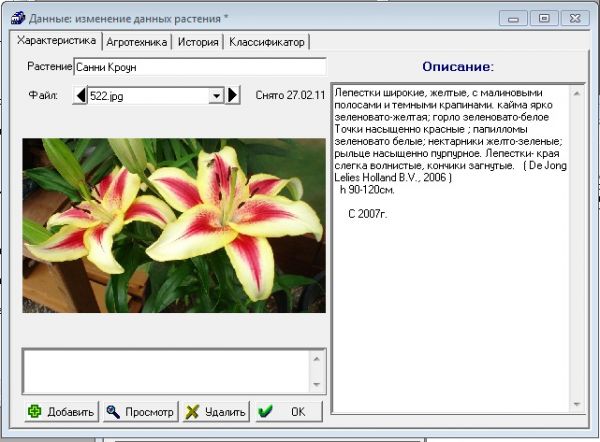Go to previous image file arrow
Image resolution: width=600 pixels, height=442 pixels.
pos(80,95)
